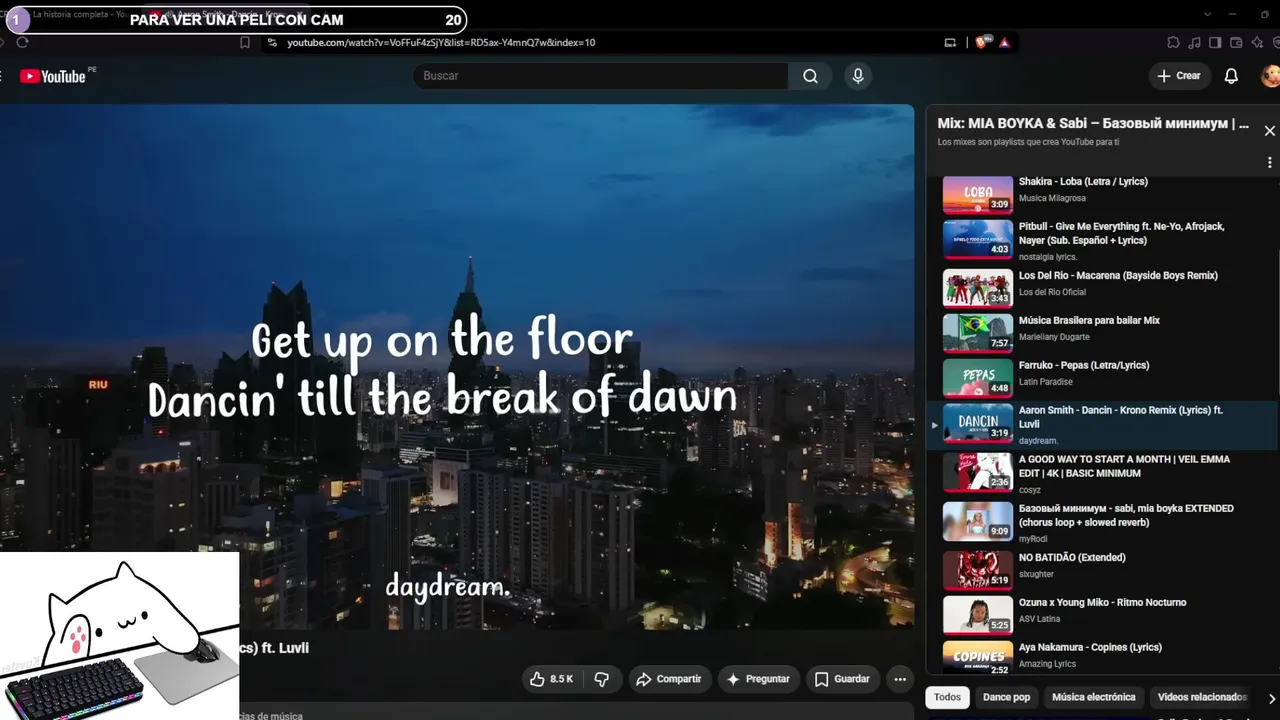Click the Preguntar button
This screenshot has width=1280, height=720.
coord(759,679)
